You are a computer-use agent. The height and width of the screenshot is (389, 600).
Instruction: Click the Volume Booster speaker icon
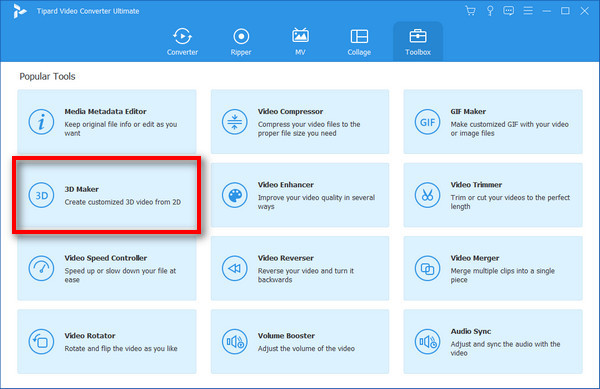tap(235, 342)
